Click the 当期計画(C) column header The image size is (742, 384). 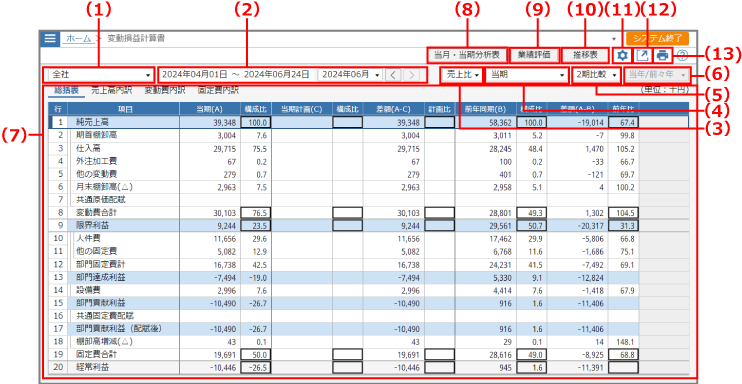(x=302, y=109)
